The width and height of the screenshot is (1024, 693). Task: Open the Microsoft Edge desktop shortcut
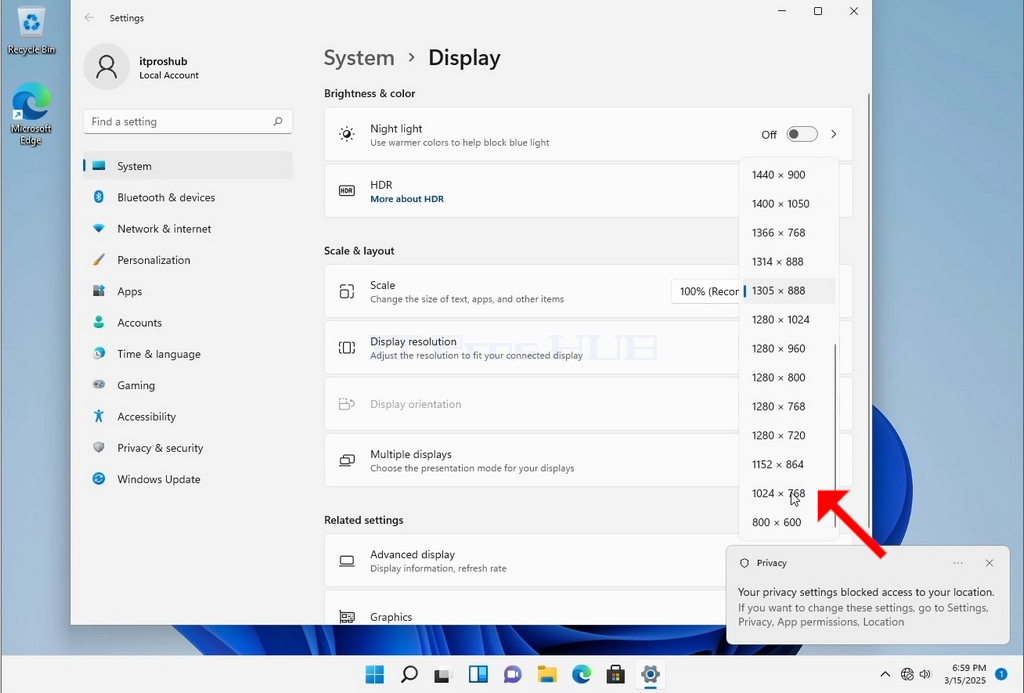[x=31, y=114]
